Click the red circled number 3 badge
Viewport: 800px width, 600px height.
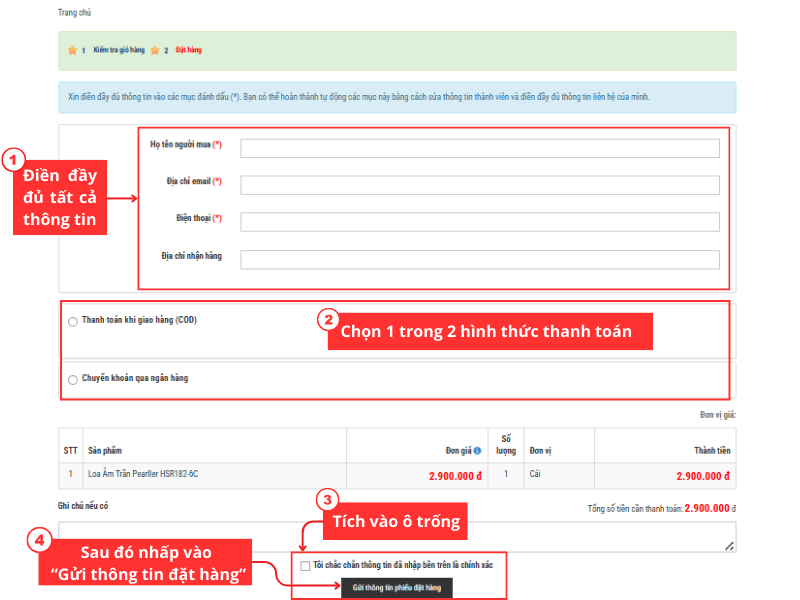(326, 498)
